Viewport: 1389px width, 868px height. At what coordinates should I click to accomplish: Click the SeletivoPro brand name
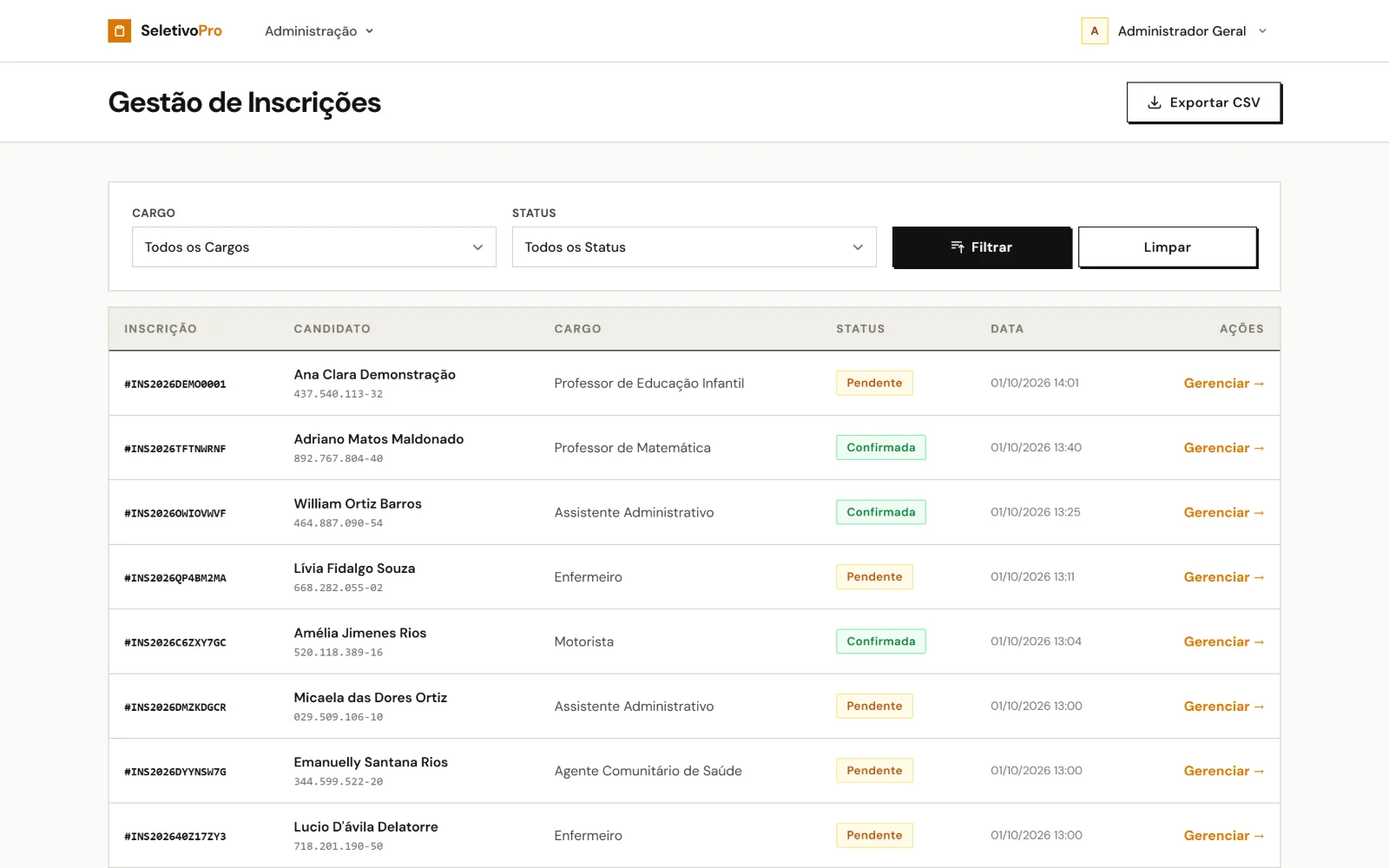pos(181,31)
